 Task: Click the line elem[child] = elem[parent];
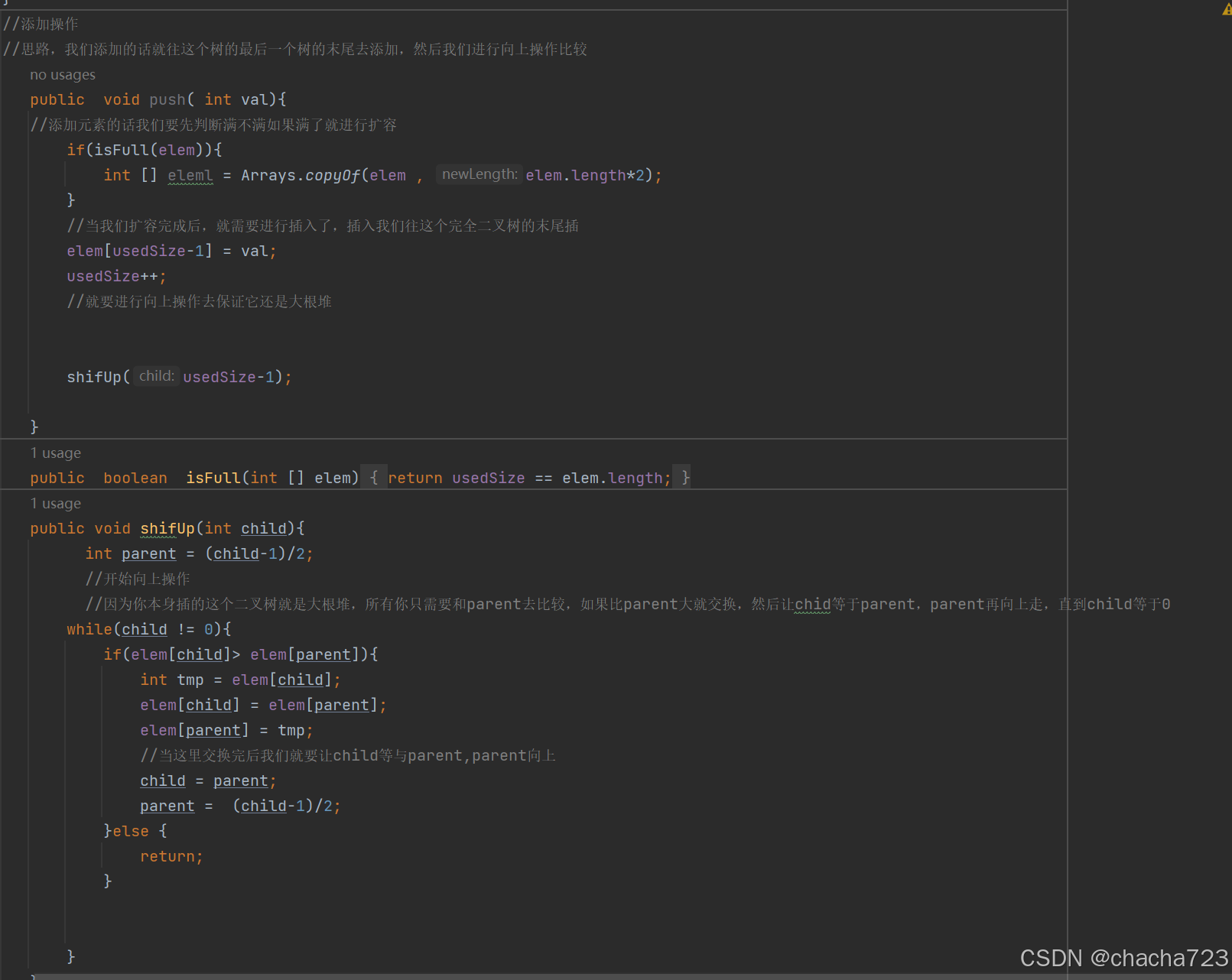(x=263, y=705)
